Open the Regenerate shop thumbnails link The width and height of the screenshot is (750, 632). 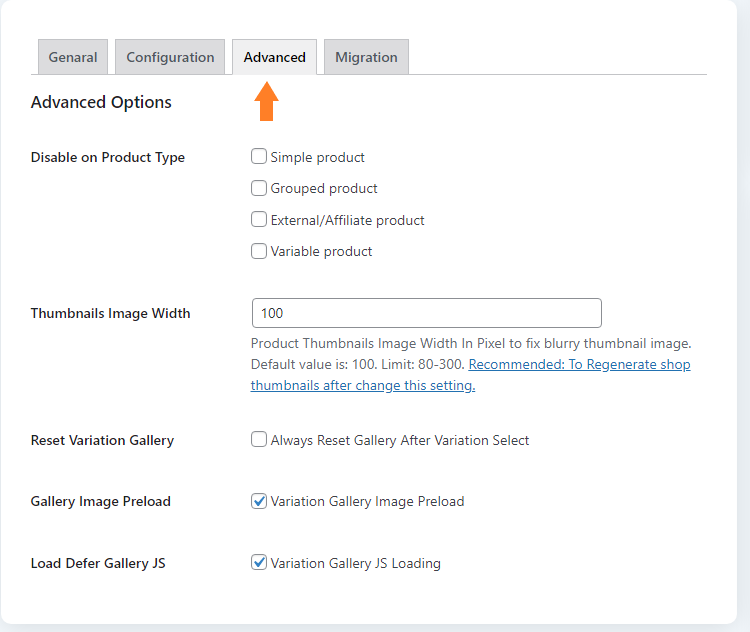coord(470,375)
